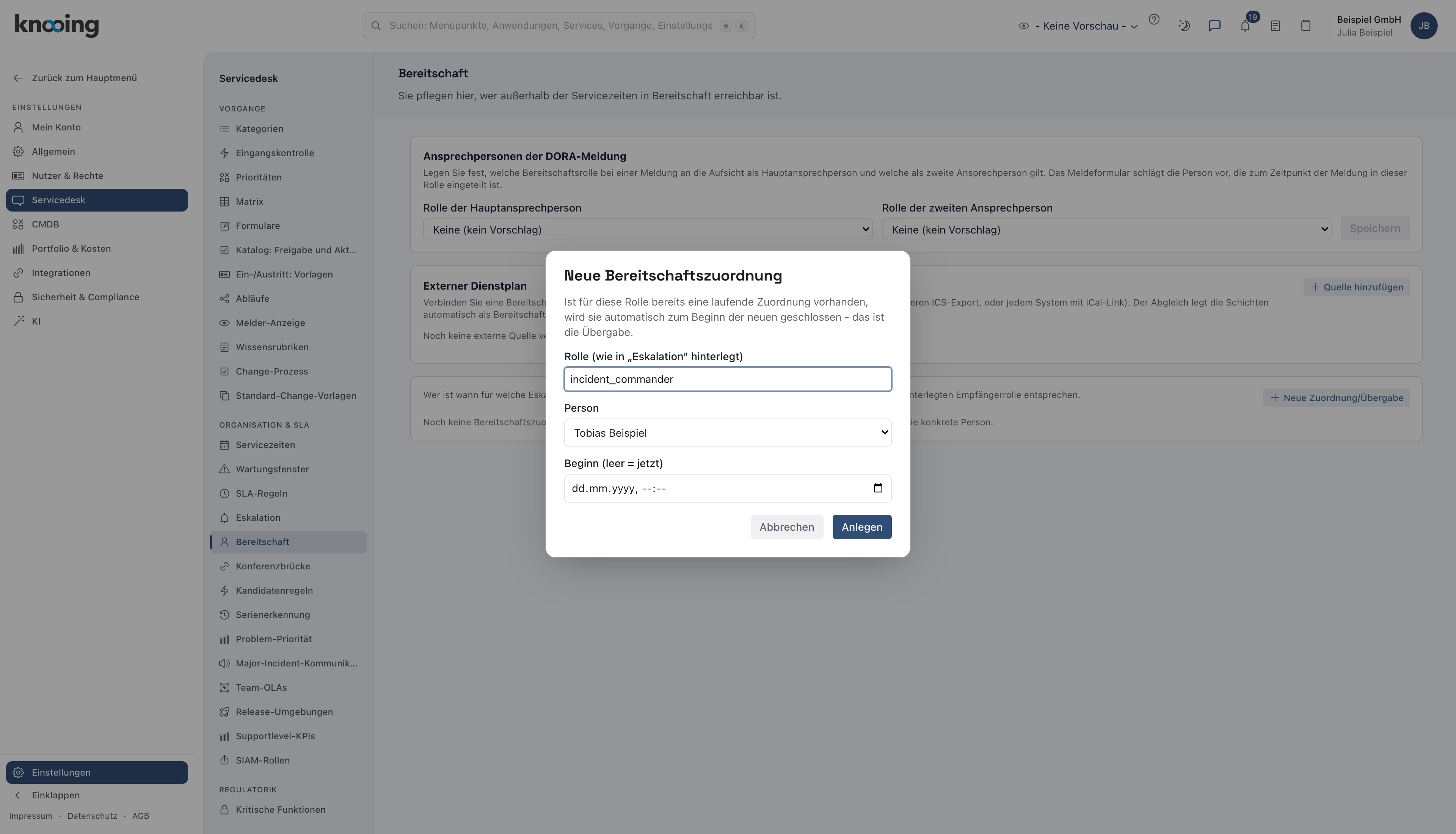Viewport: 1456px width, 834px height.
Task: Open Rolle der Hauptansprechperson dropdown
Action: coord(647,229)
